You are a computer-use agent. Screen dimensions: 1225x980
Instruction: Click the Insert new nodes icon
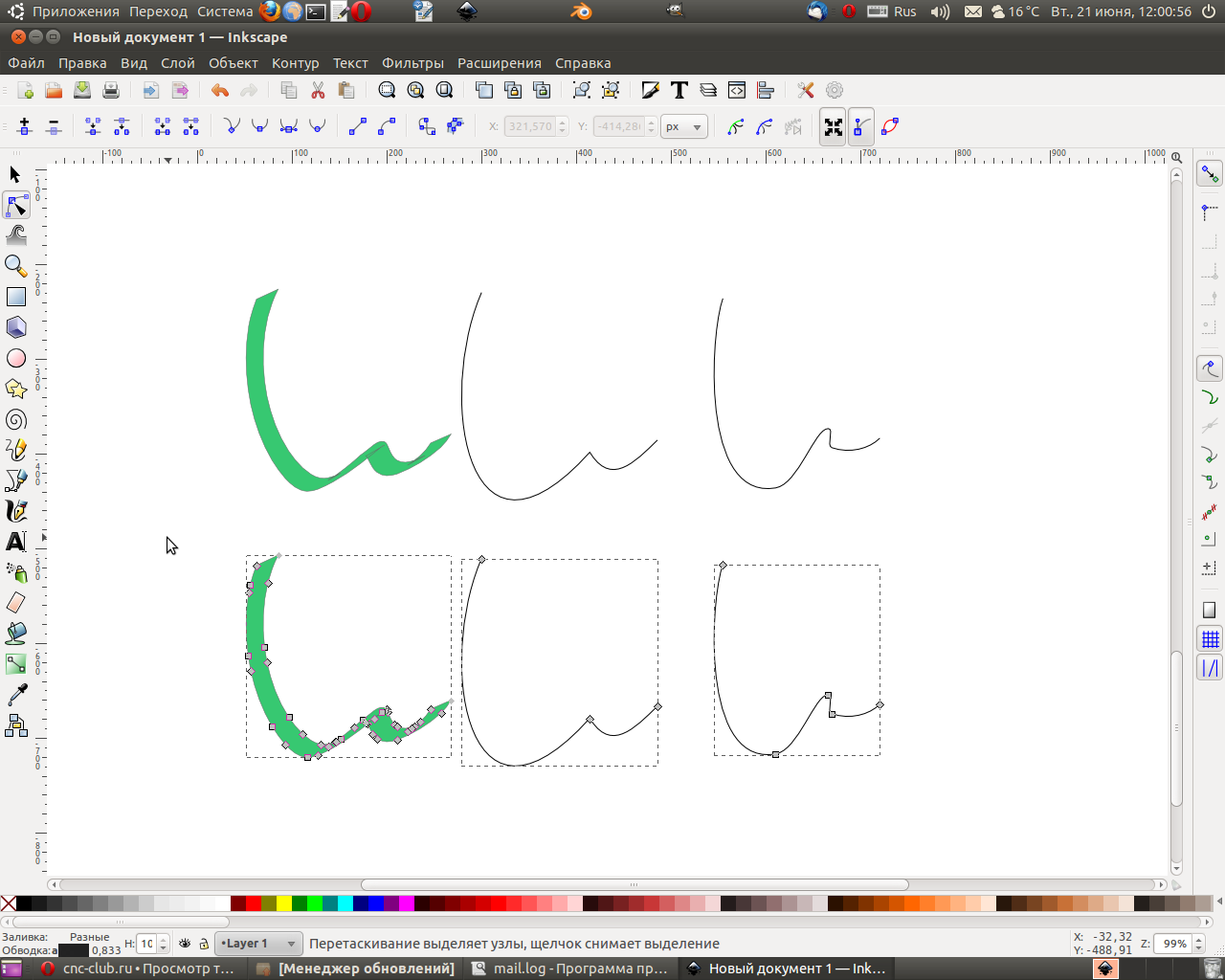click(25, 126)
